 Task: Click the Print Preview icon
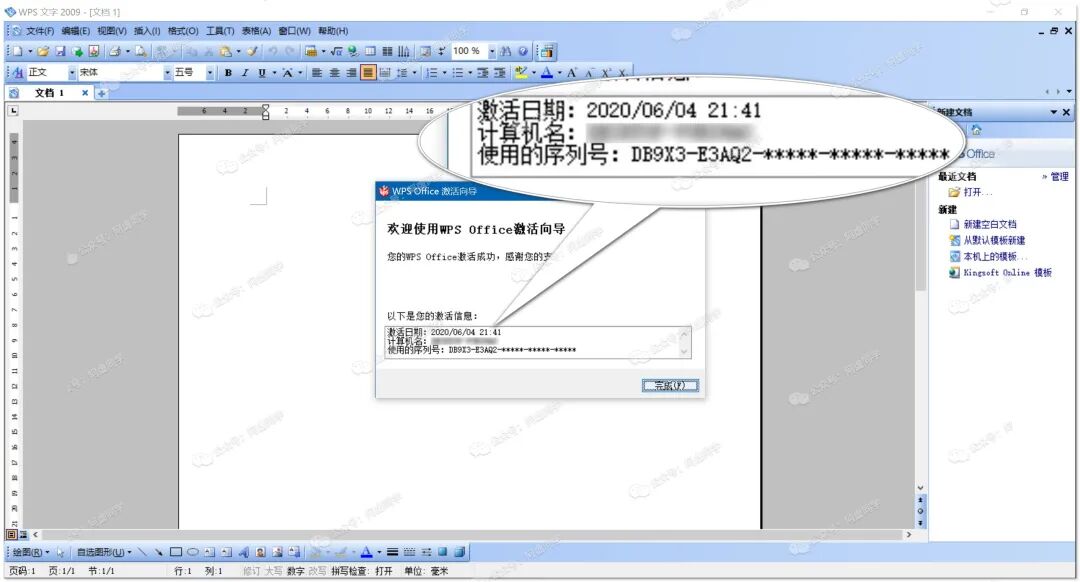pos(141,51)
